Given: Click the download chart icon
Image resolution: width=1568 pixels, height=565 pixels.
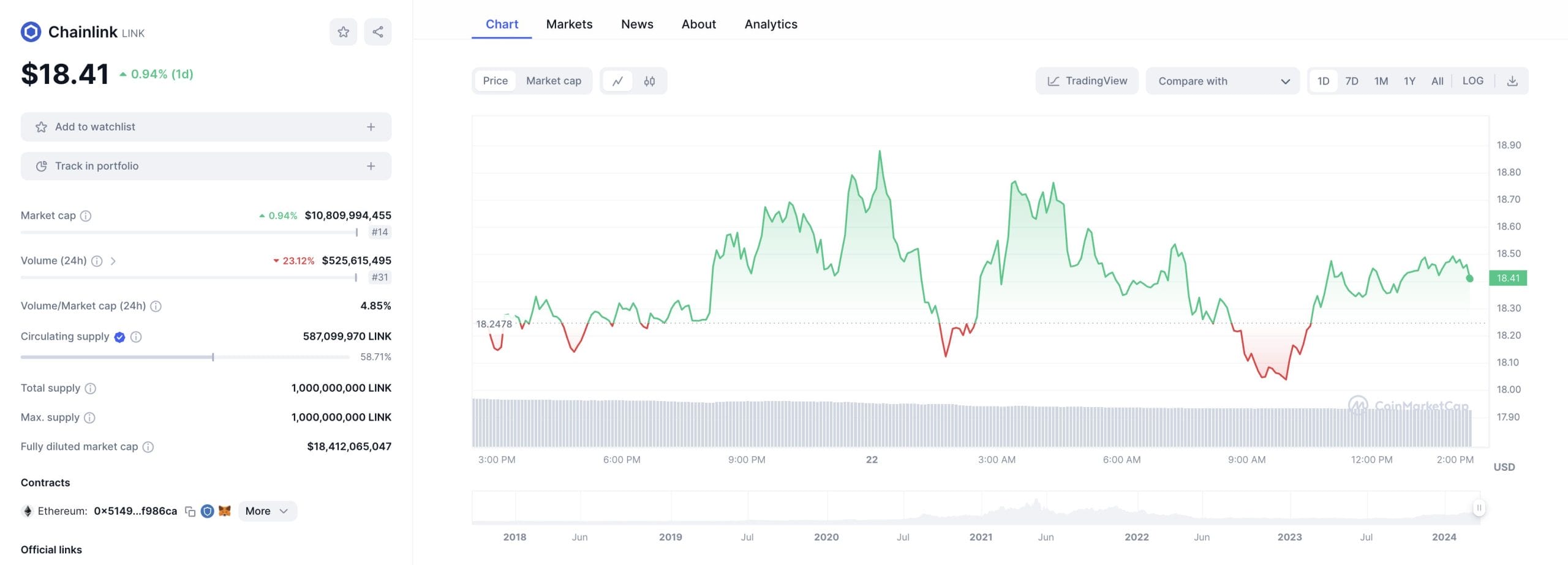Looking at the screenshot, I should coord(1513,80).
